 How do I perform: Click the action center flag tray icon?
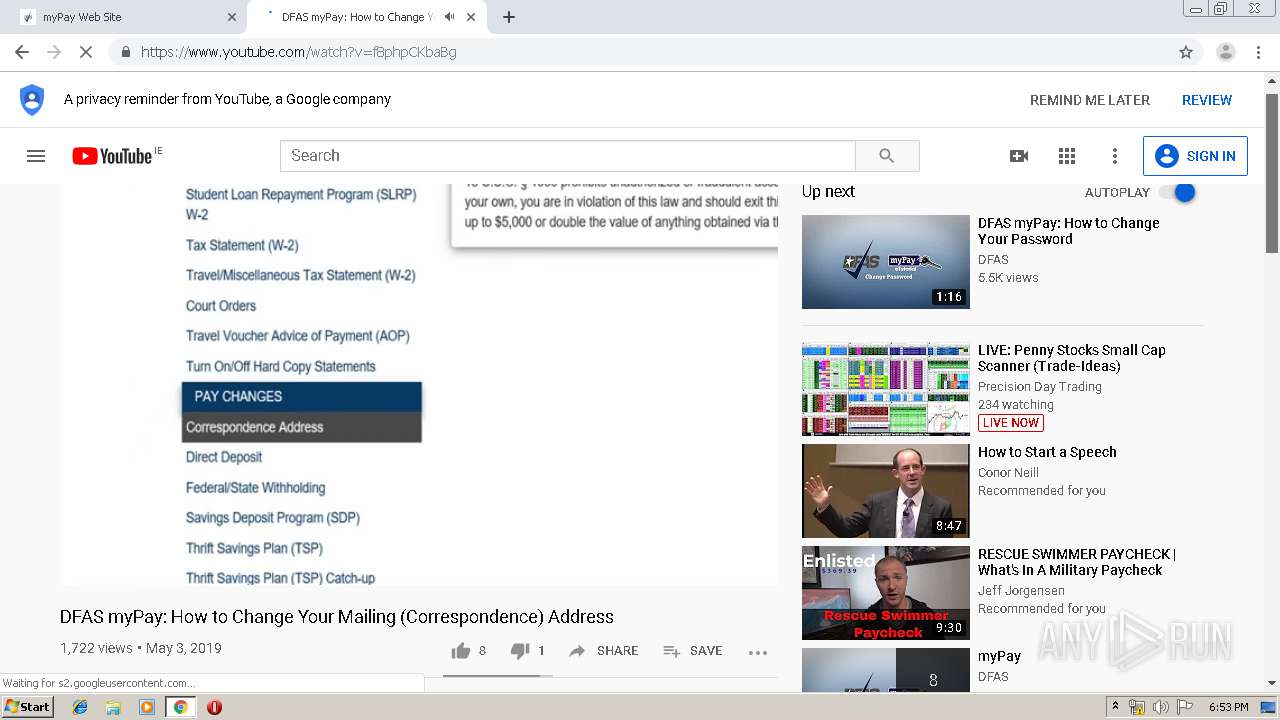1185,707
